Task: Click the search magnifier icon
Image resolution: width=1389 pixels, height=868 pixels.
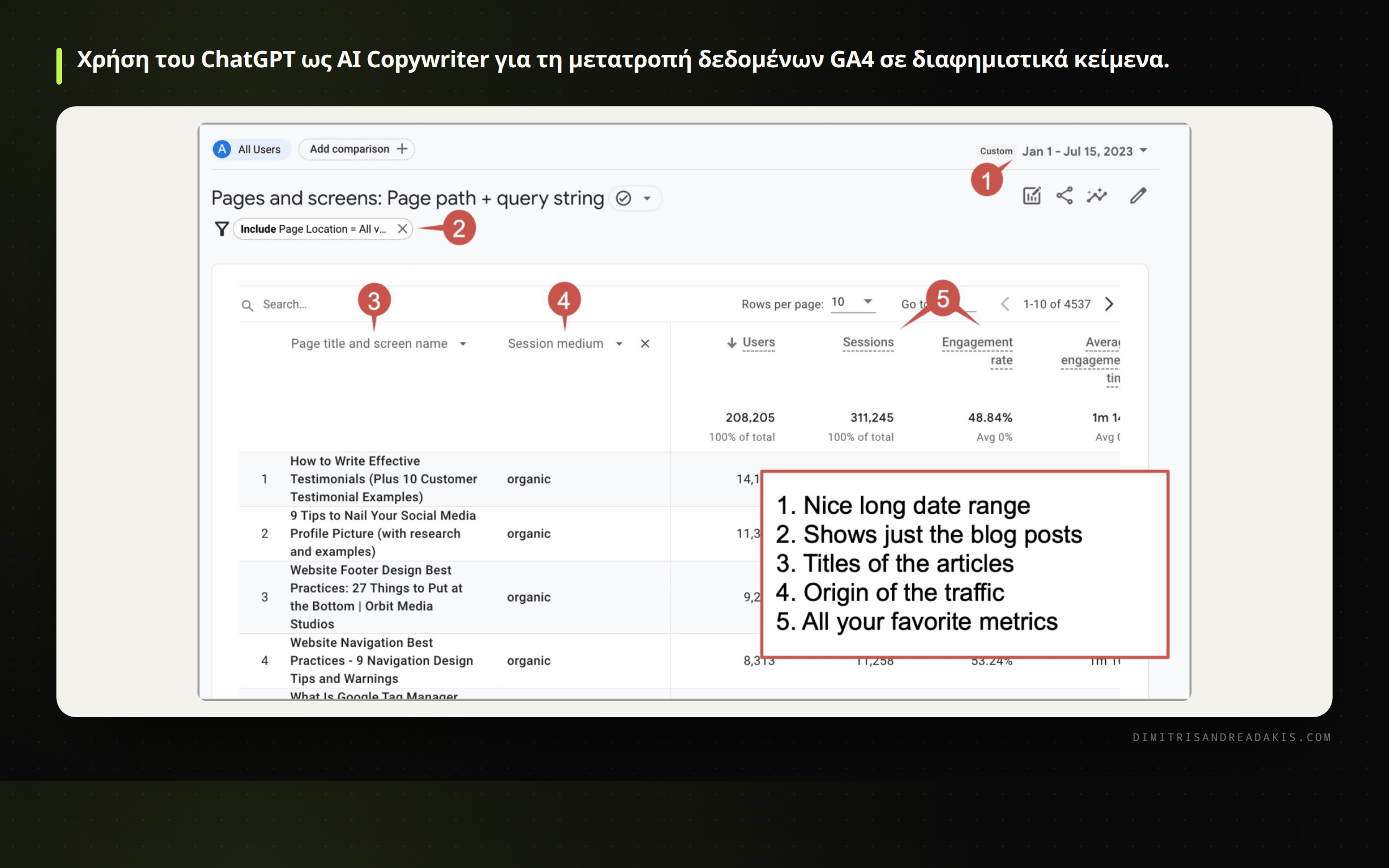Action: 247,305
